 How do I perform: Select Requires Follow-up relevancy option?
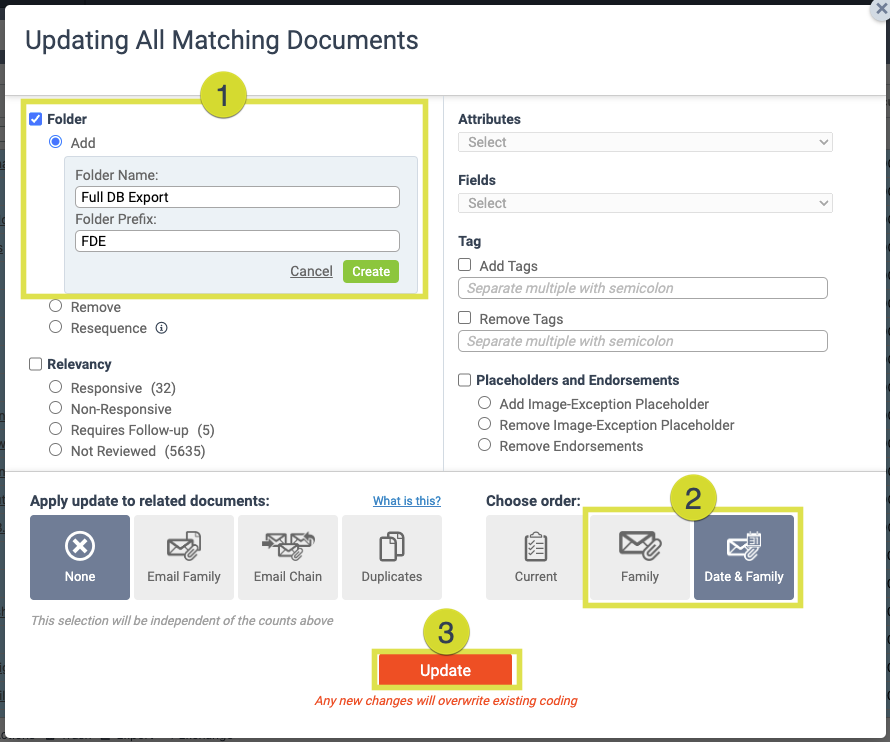(56, 429)
